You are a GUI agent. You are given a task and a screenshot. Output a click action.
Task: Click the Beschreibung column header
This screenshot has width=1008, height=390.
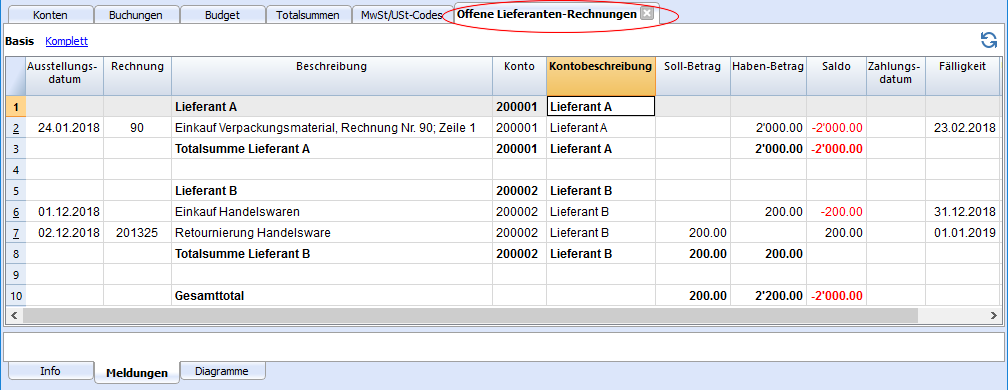(332, 76)
